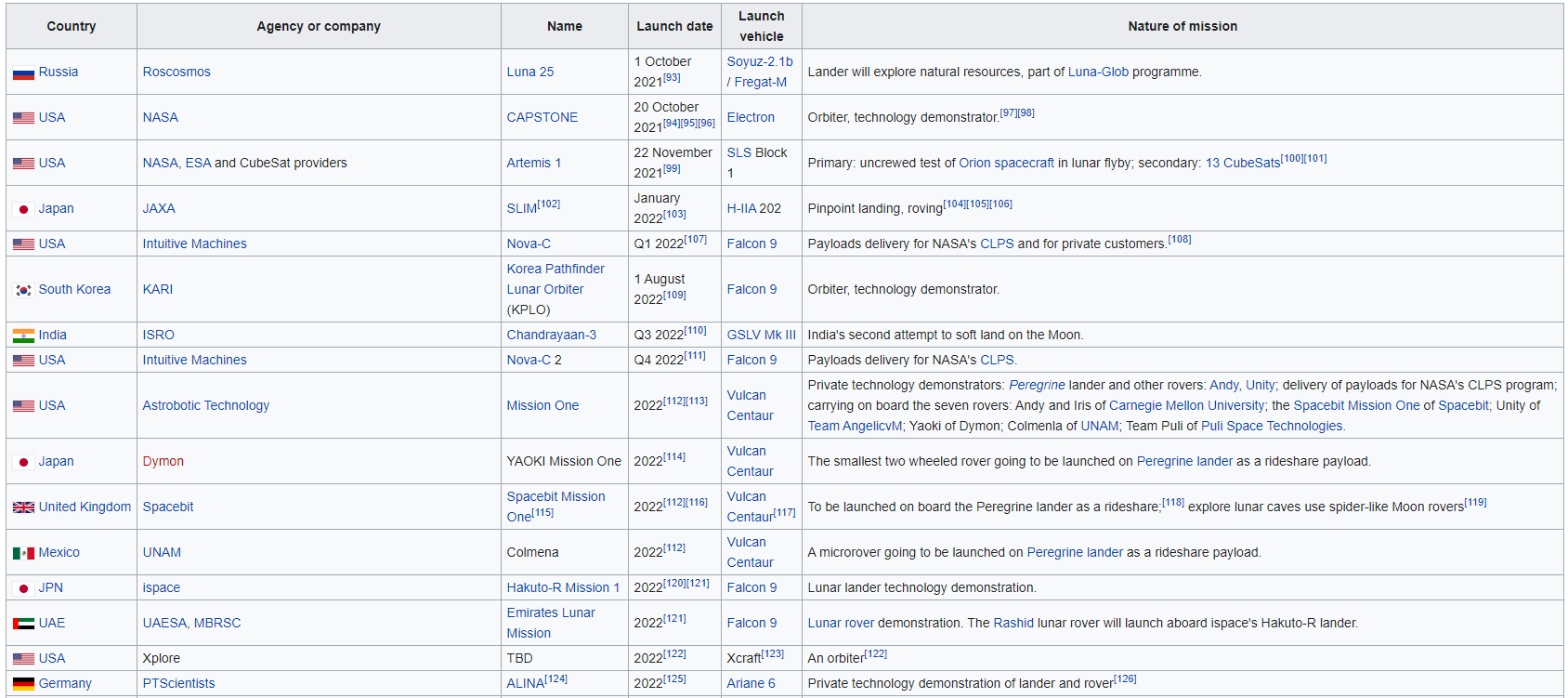Click the MBRSC link
The width and height of the screenshot is (1568, 698).
pos(217,623)
